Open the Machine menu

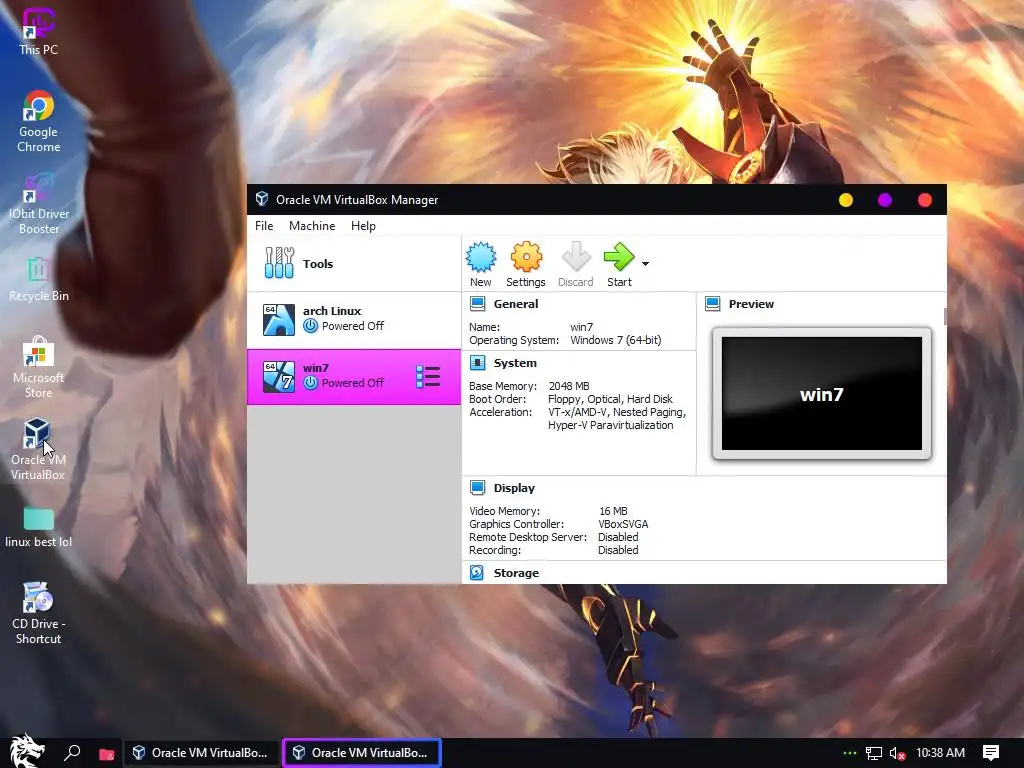tap(312, 226)
